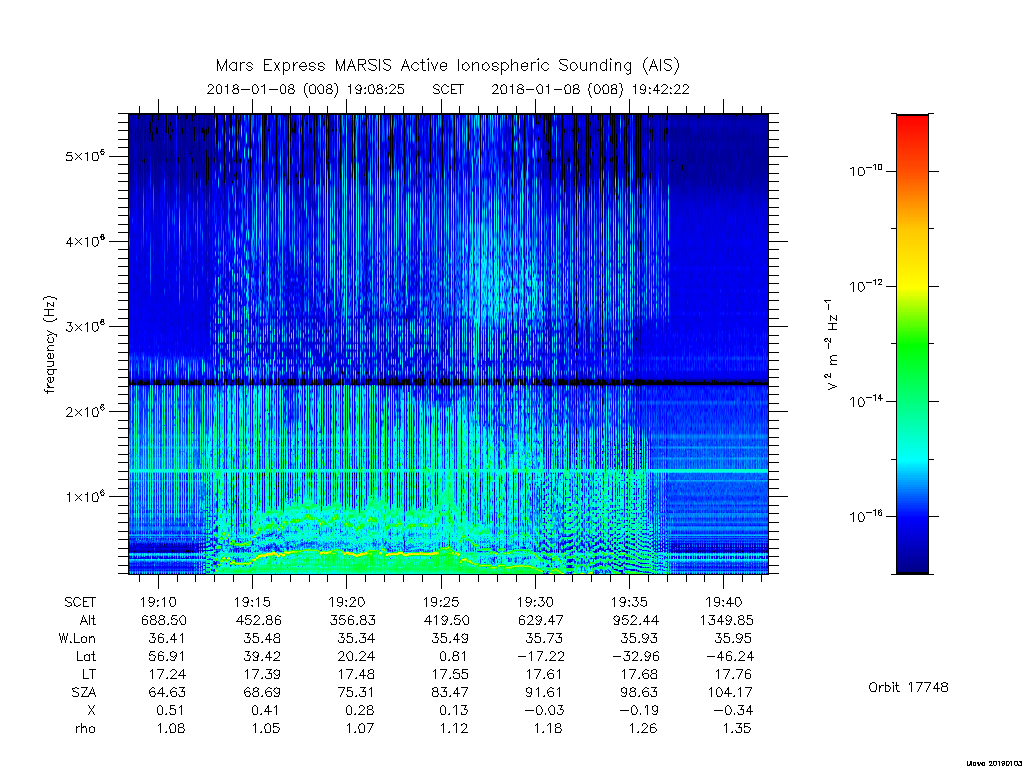Click the 'Alt' row header
This screenshot has height=768, width=1024.
pos(88,620)
